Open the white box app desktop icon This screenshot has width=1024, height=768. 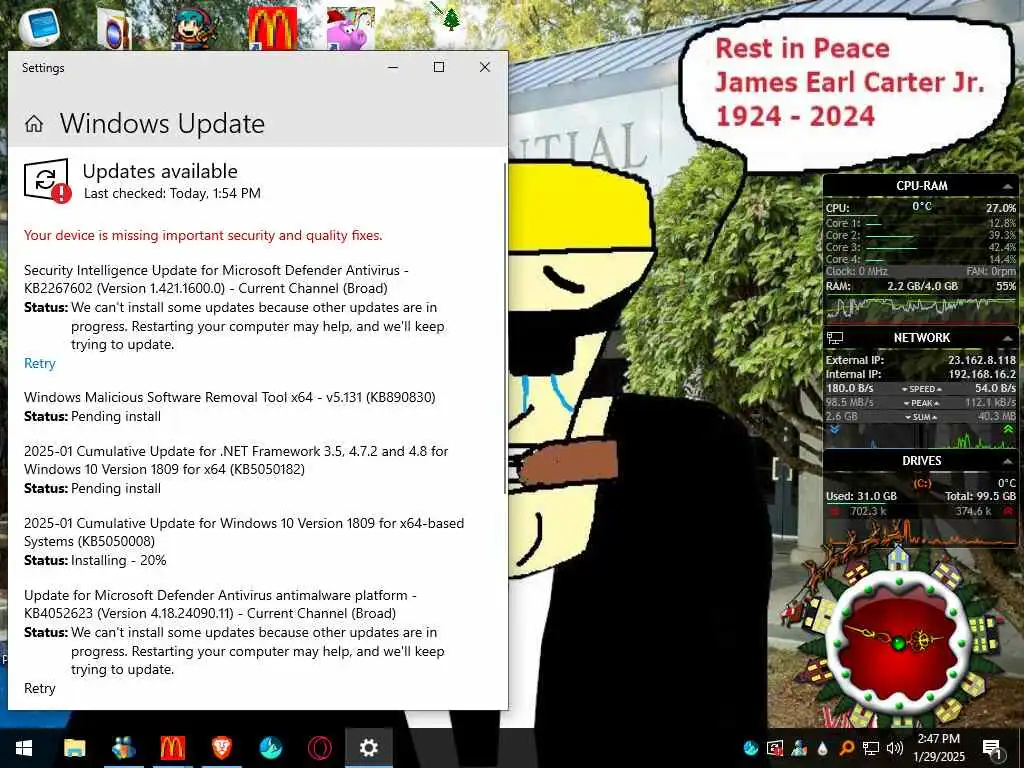114,29
